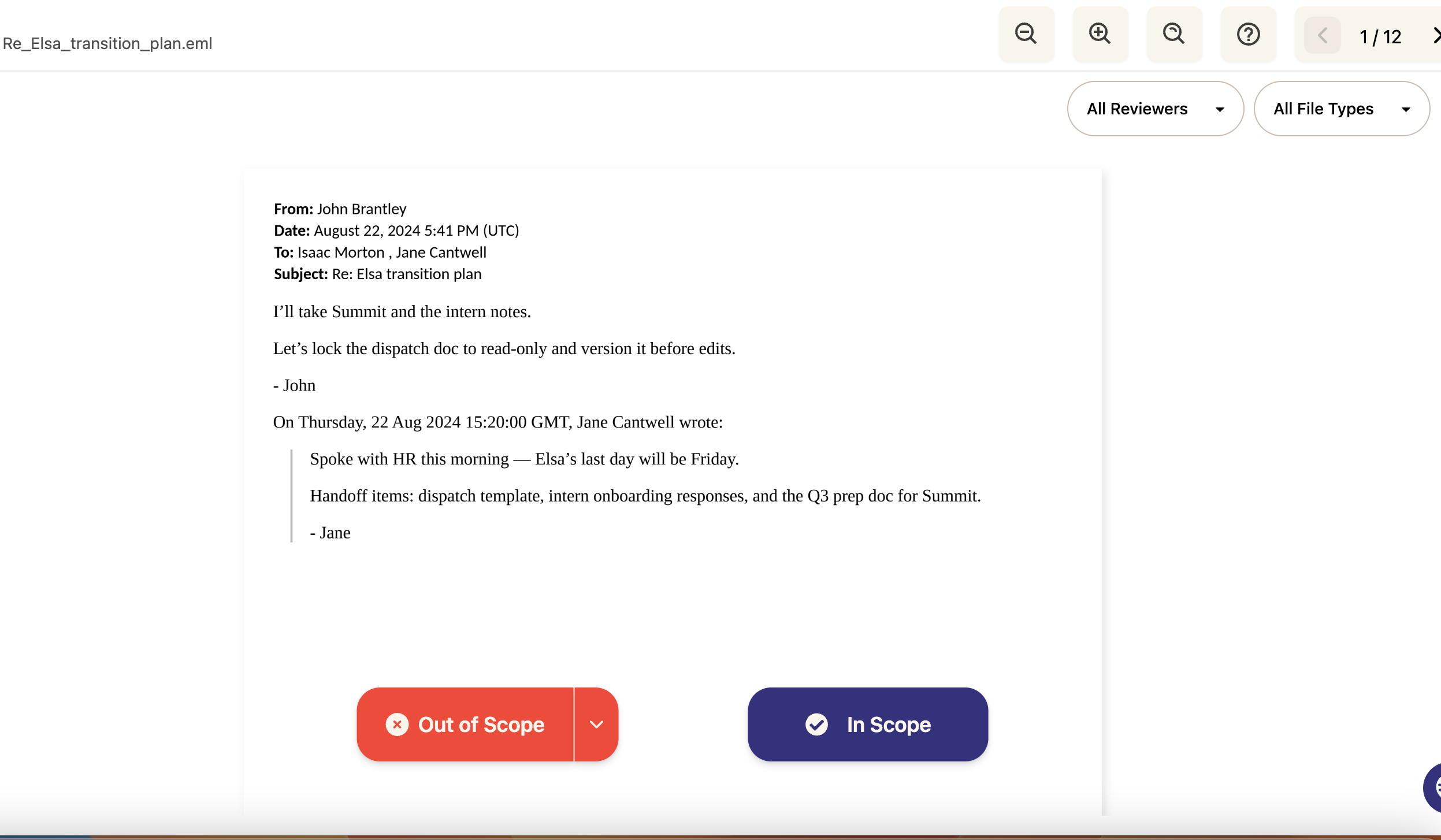Go to the previous document arrow
The image size is (1441, 840).
coord(1322,36)
